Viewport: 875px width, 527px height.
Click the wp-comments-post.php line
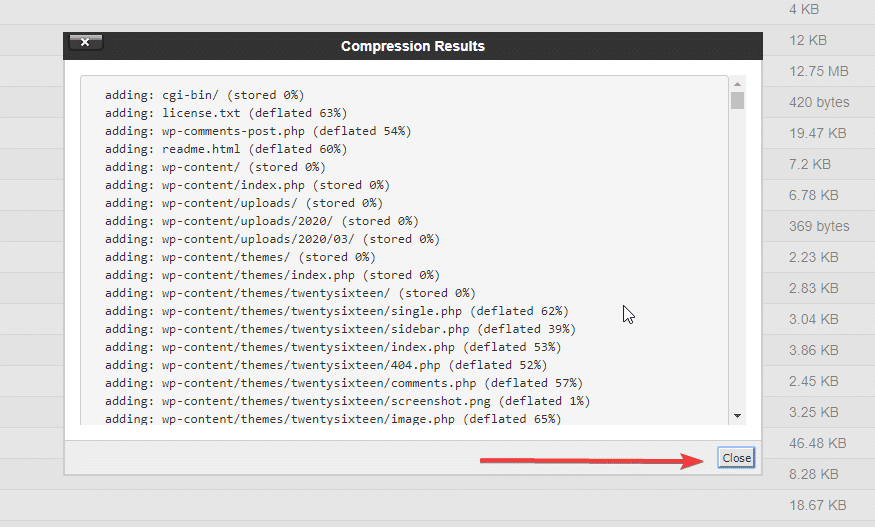click(x=257, y=131)
